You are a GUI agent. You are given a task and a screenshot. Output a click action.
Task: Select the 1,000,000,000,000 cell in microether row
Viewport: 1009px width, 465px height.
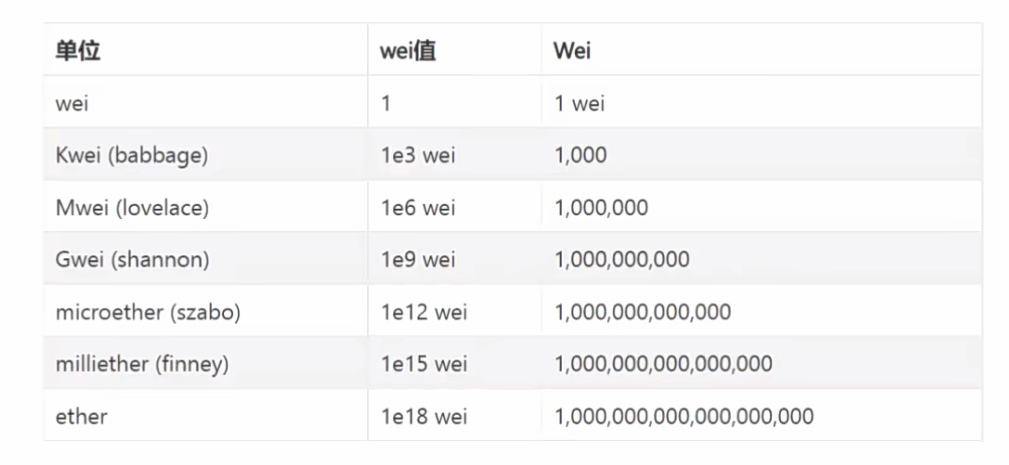click(643, 312)
